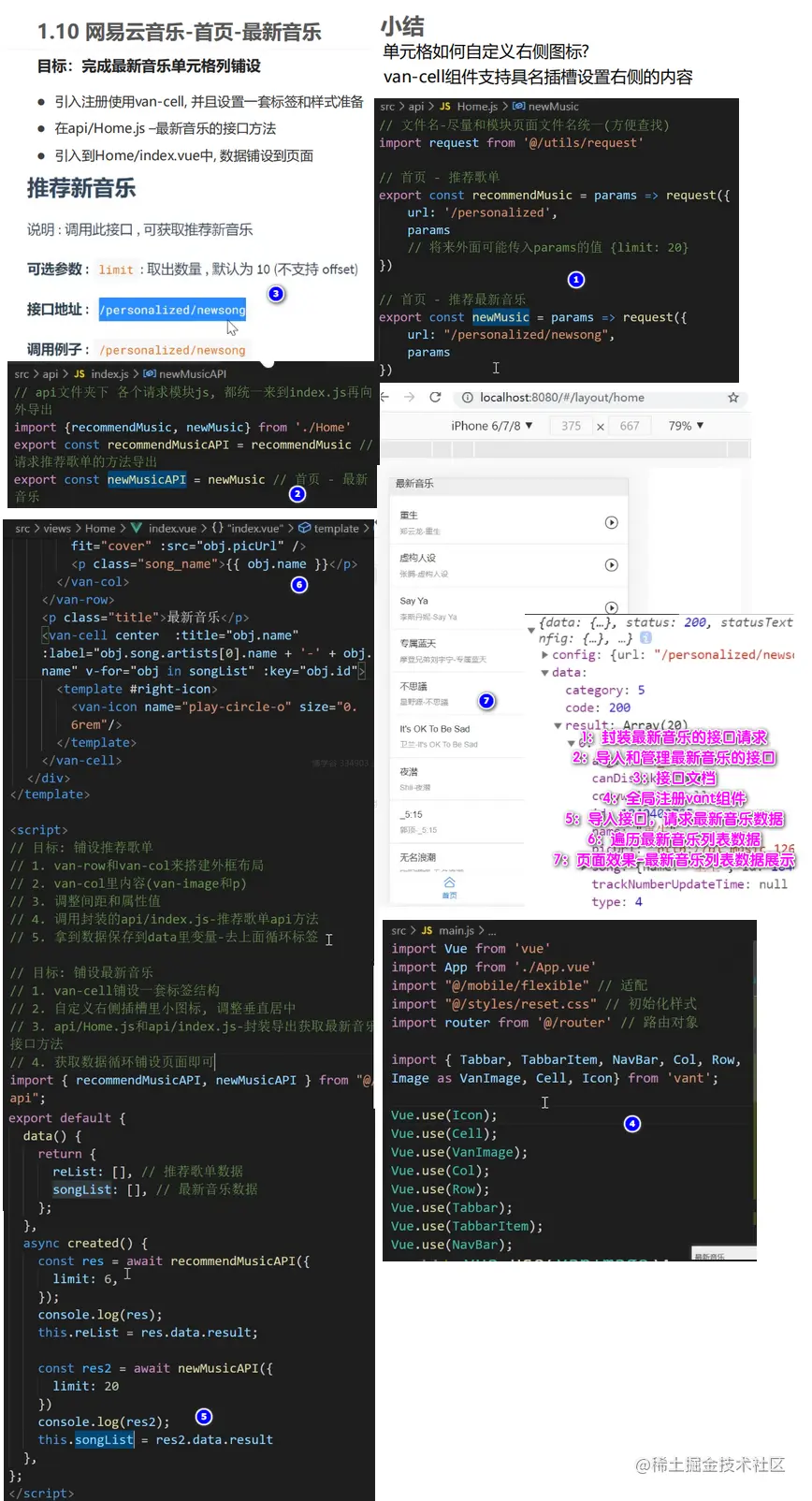Select index.js in the api breadcrumb
Viewport: 812px width, 1501px height.
109,374
